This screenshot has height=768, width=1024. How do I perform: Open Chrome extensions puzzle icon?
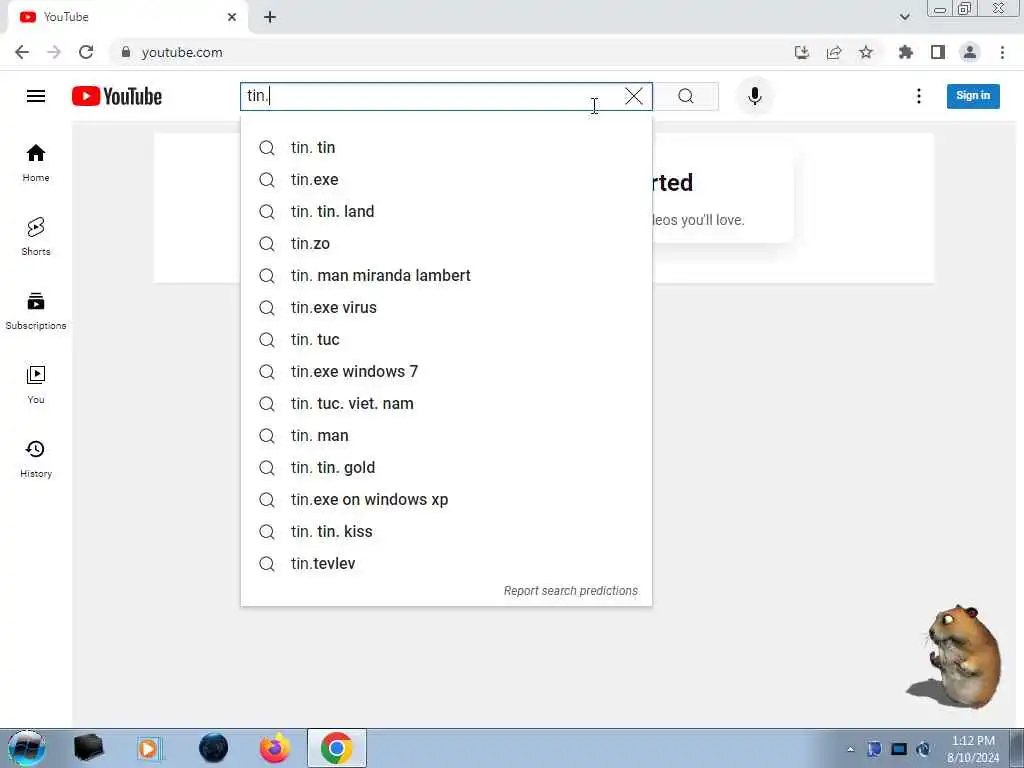point(906,52)
